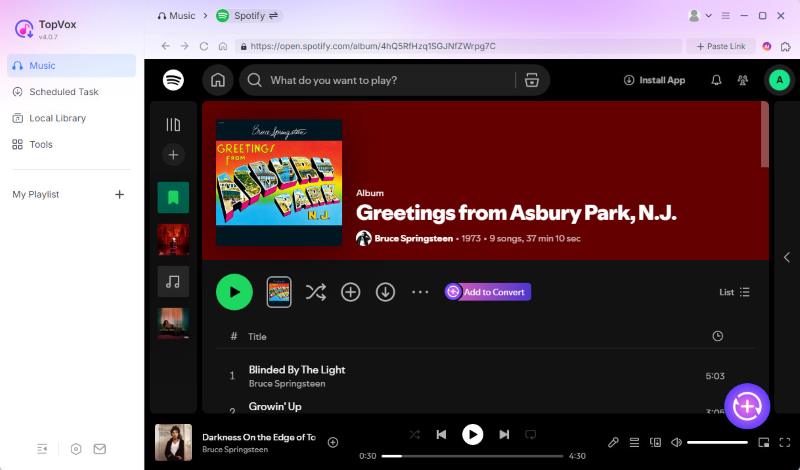
Task: Open Darkness On the Edge track title
Action: (259, 437)
